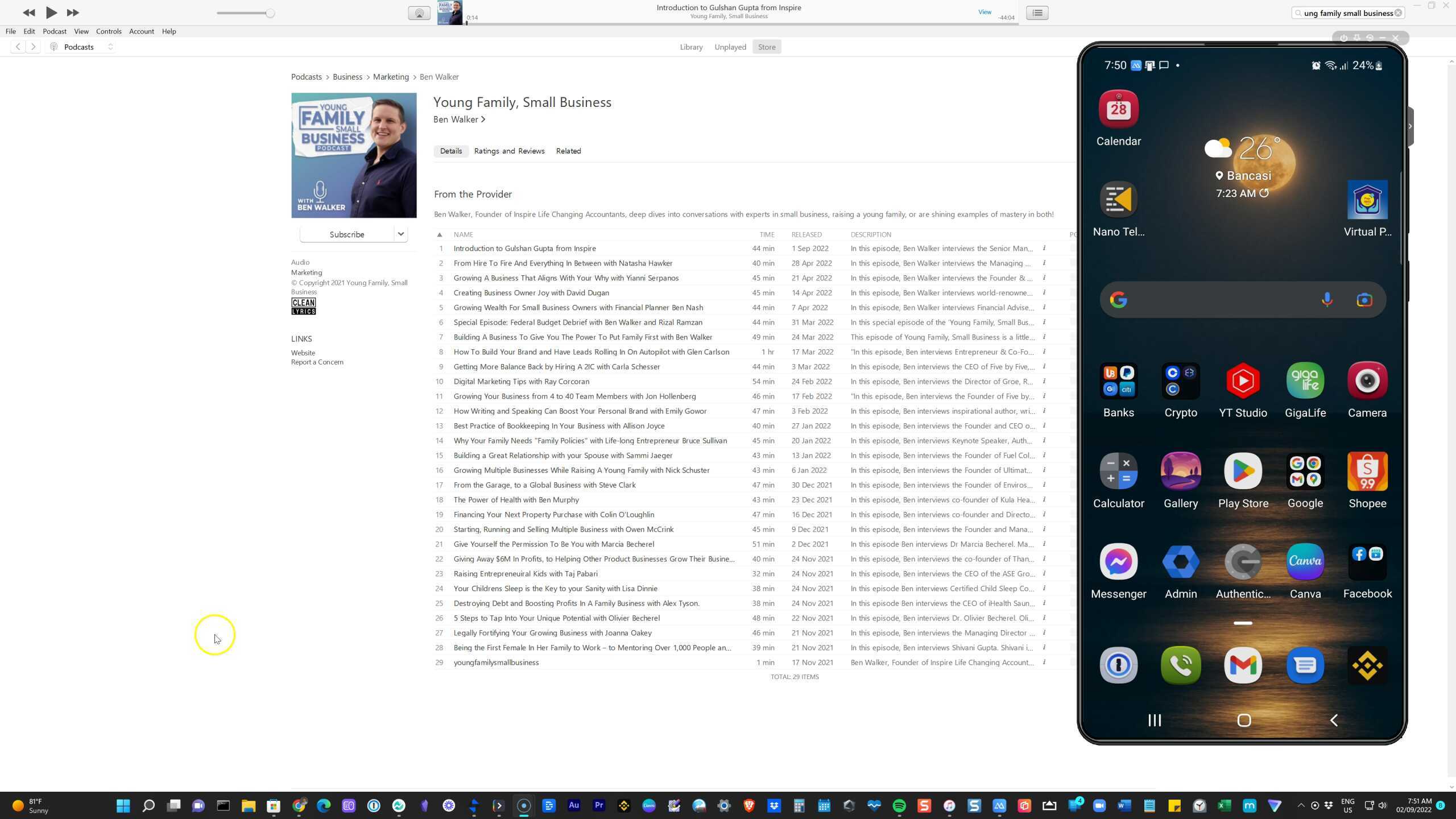Toggle the Up Next queue list view
This screenshot has height=819, width=1456.
click(1037, 12)
